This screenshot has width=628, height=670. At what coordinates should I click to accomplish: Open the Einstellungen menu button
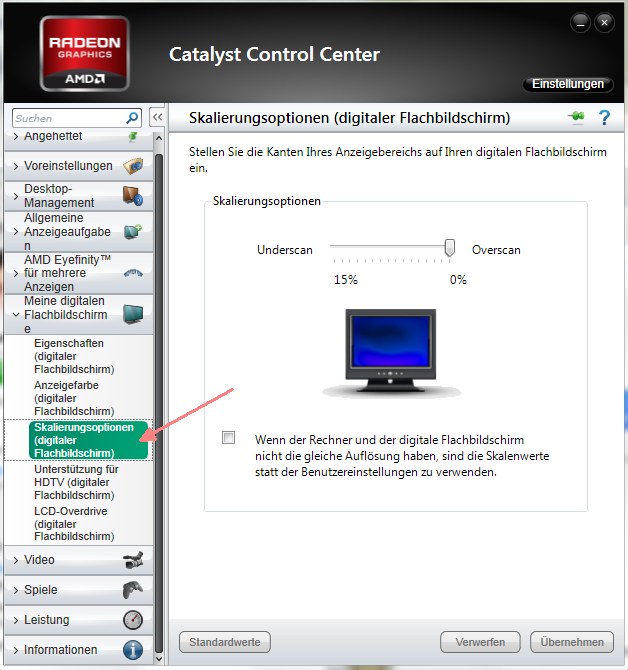(x=568, y=84)
